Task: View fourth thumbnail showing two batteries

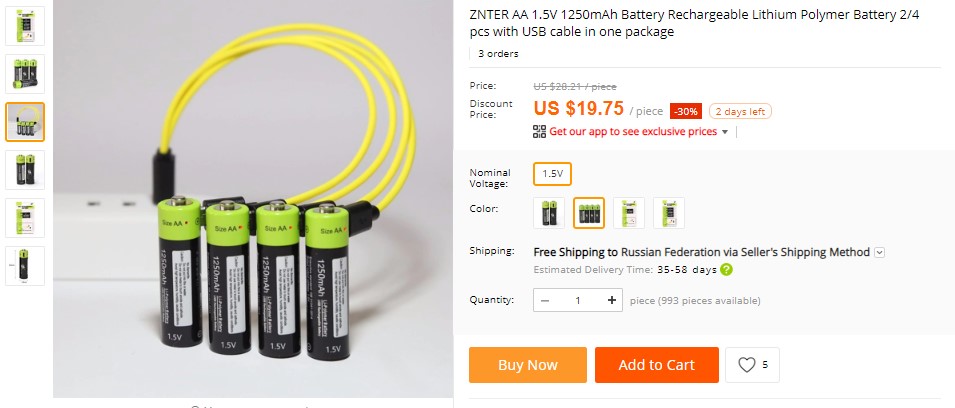Action: tap(25, 170)
